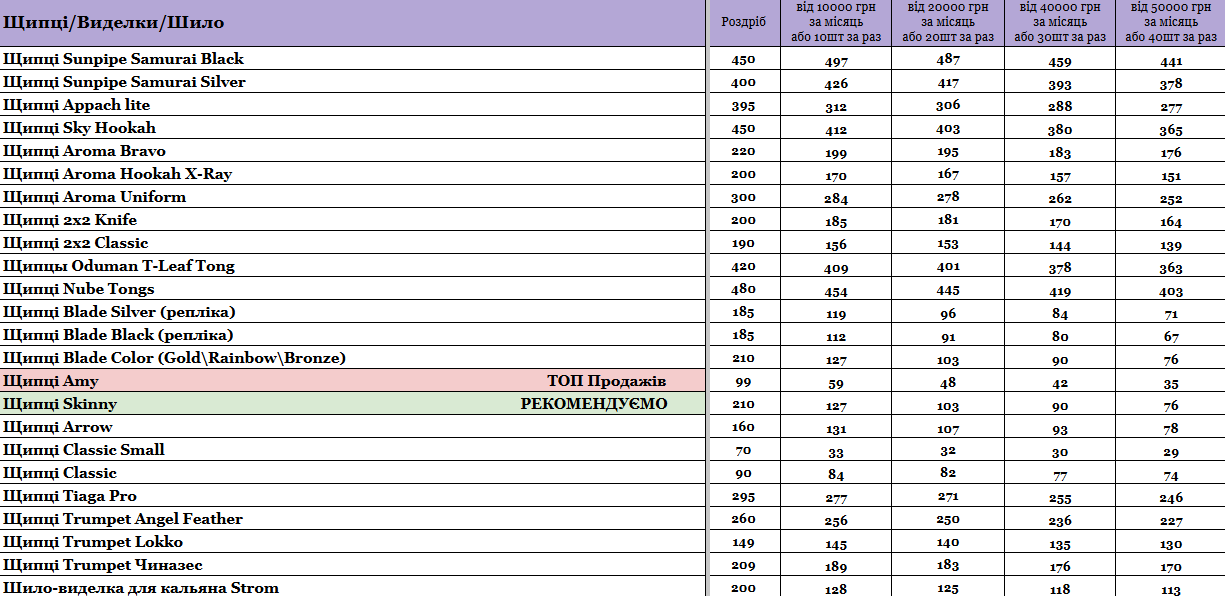Select the Щипці Blade Black (репліка) cell
Viewport: 1225px width, 596px height.
pos(353,335)
